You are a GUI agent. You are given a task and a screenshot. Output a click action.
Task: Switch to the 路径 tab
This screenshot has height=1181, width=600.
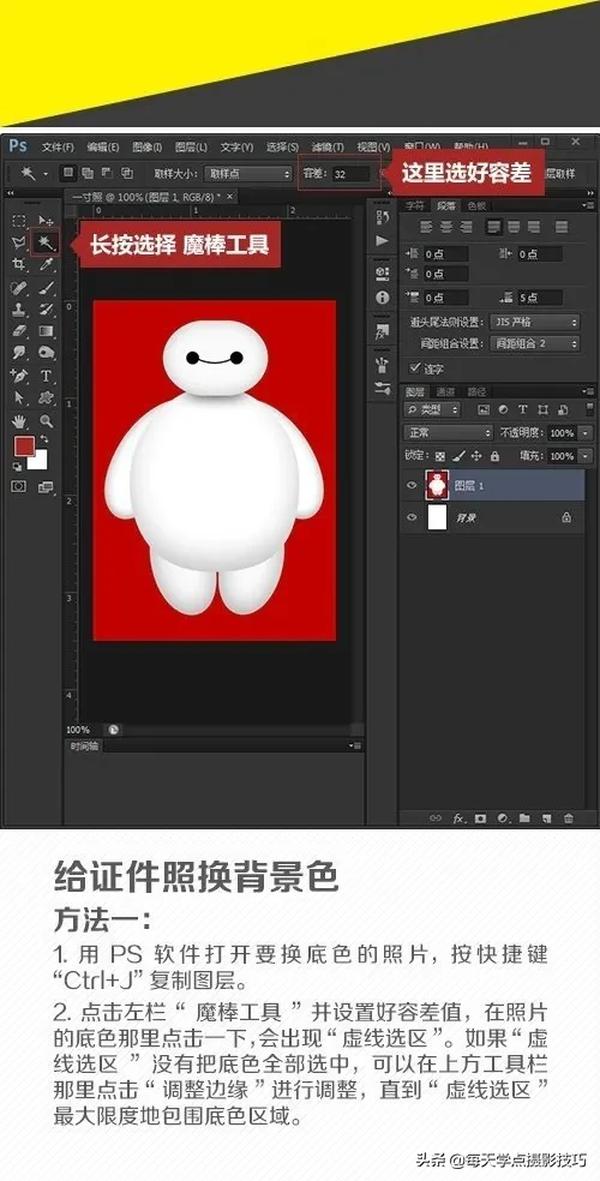point(477,392)
